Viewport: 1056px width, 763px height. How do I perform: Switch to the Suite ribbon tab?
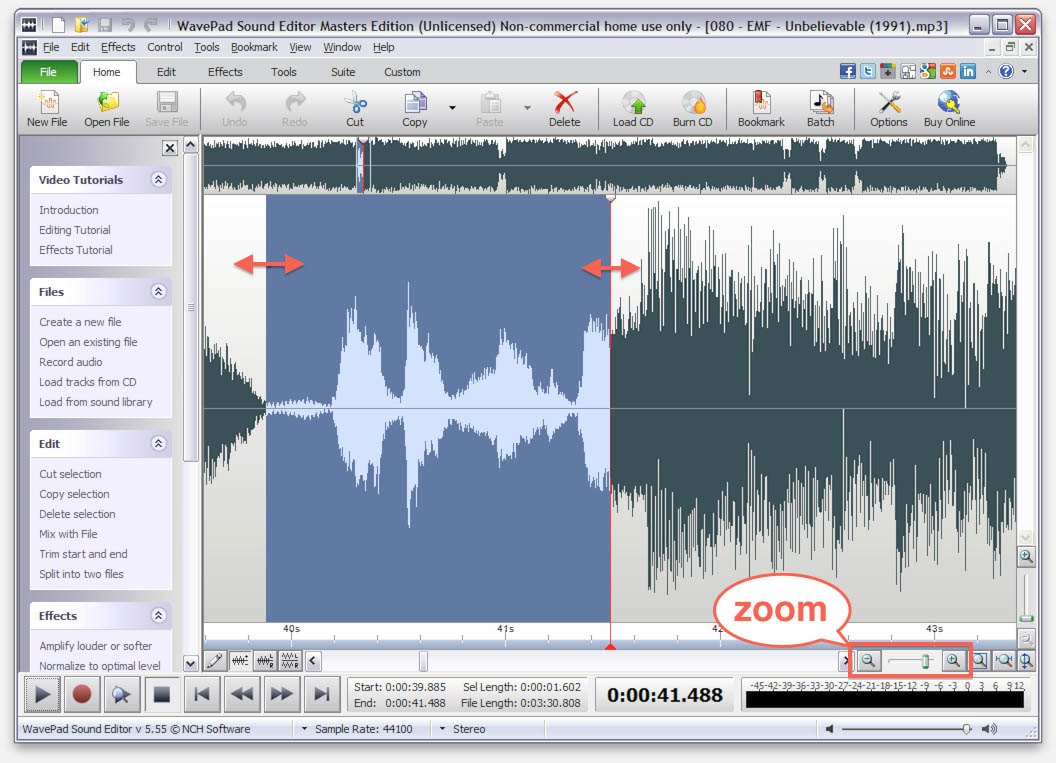pyautogui.click(x=343, y=72)
